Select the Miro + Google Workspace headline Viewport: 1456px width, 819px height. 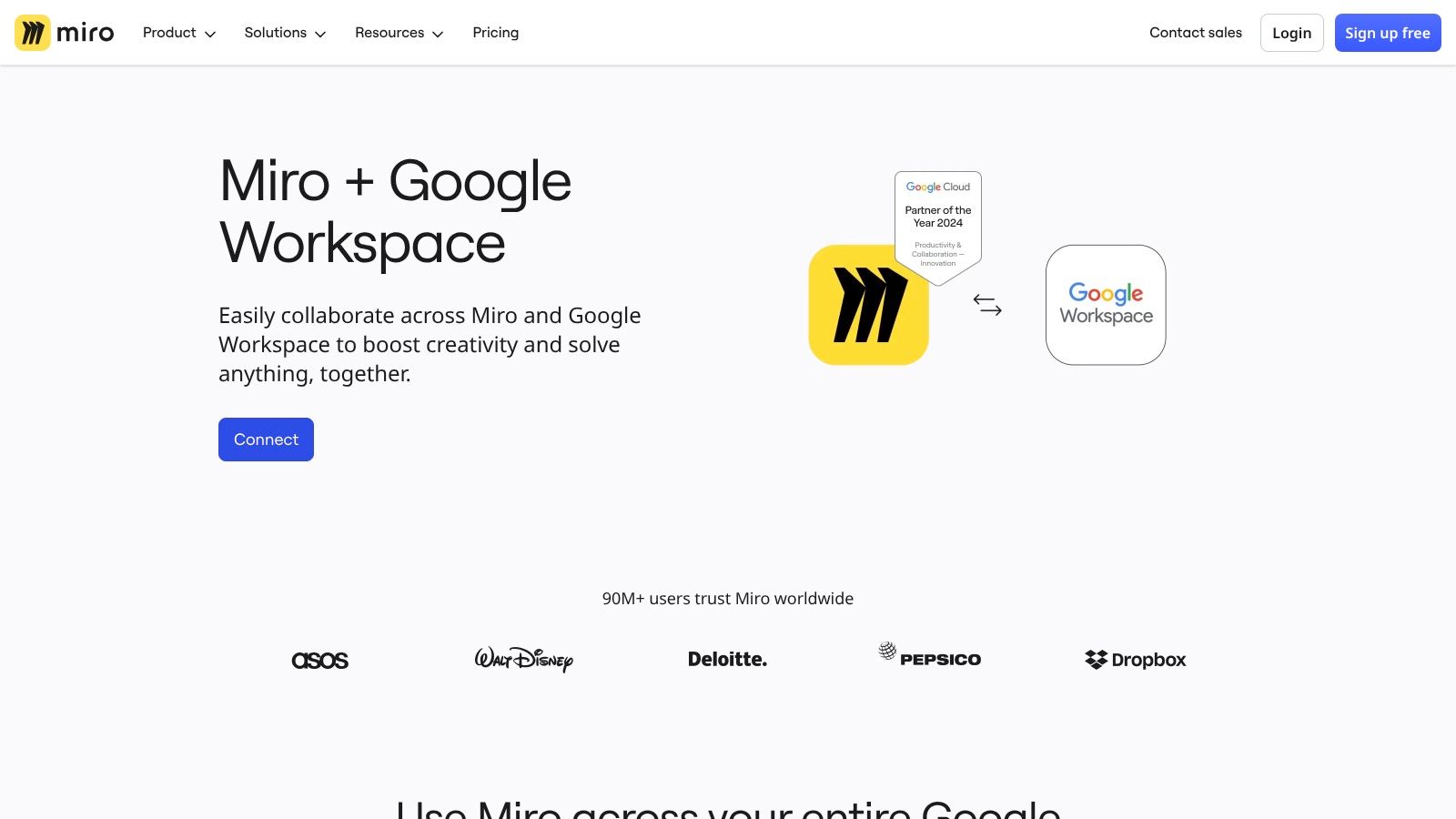tap(394, 211)
